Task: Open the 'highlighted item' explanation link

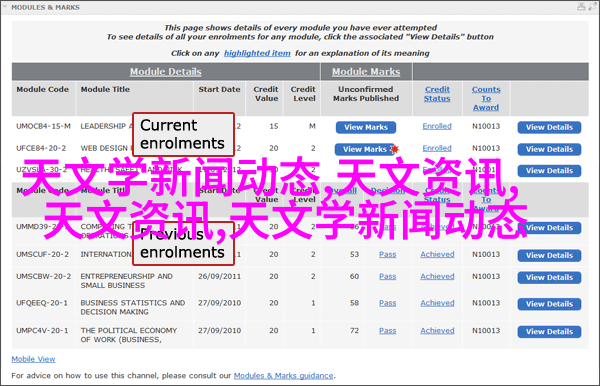Action: pyautogui.click(x=257, y=53)
